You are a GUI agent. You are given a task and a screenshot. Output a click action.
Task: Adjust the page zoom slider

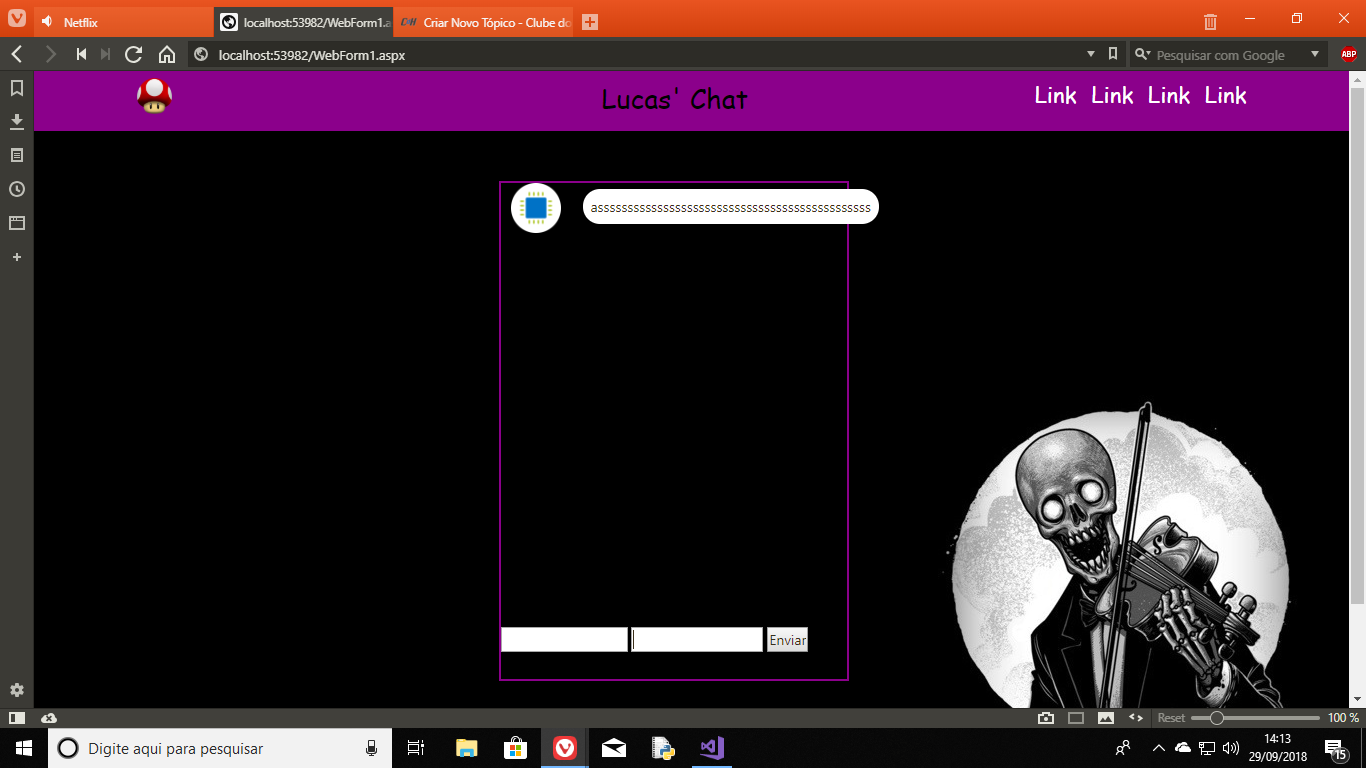pyautogui.click(x=1255, y=718)
